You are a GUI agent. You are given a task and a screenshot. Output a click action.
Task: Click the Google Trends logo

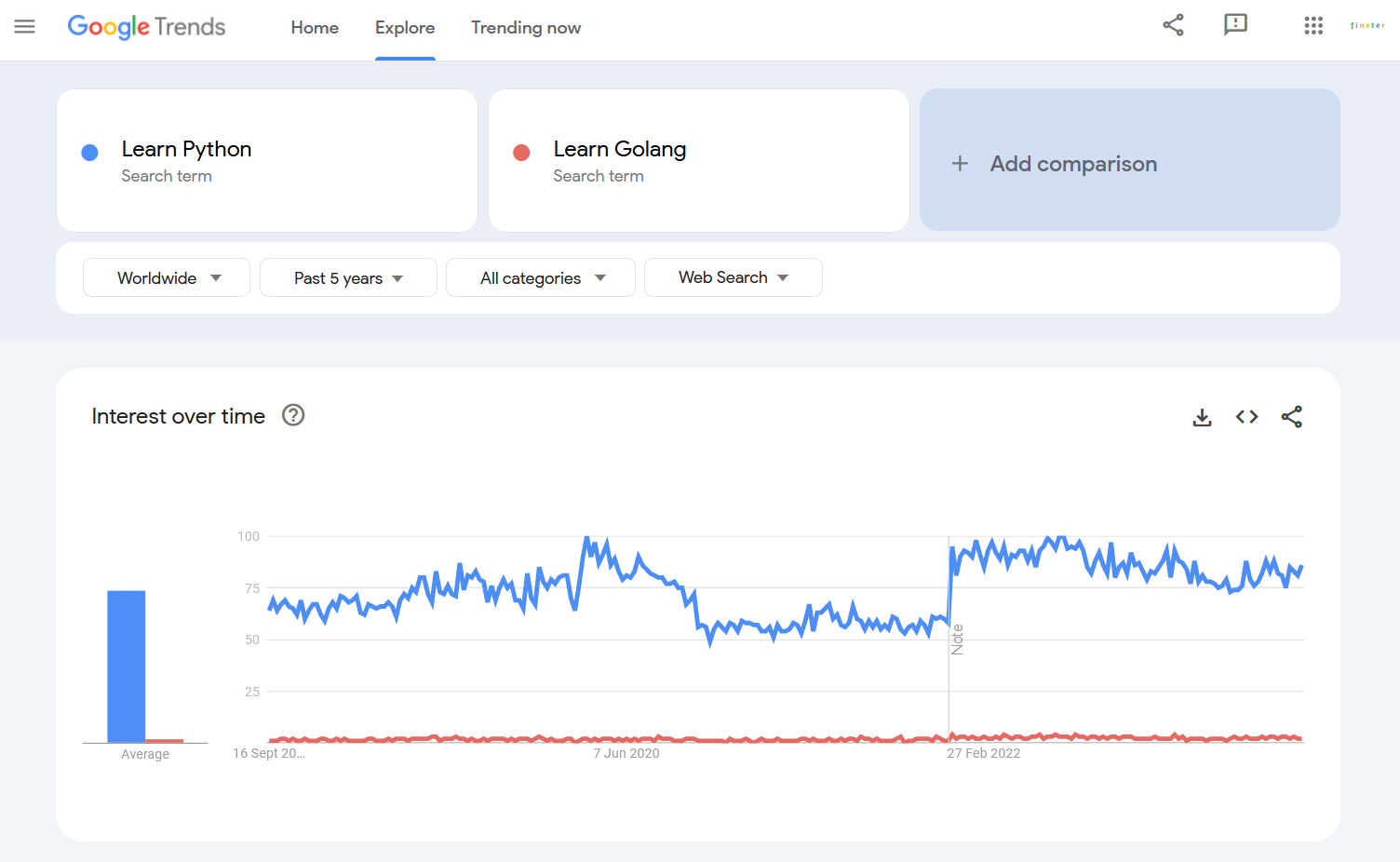(146, 27)
